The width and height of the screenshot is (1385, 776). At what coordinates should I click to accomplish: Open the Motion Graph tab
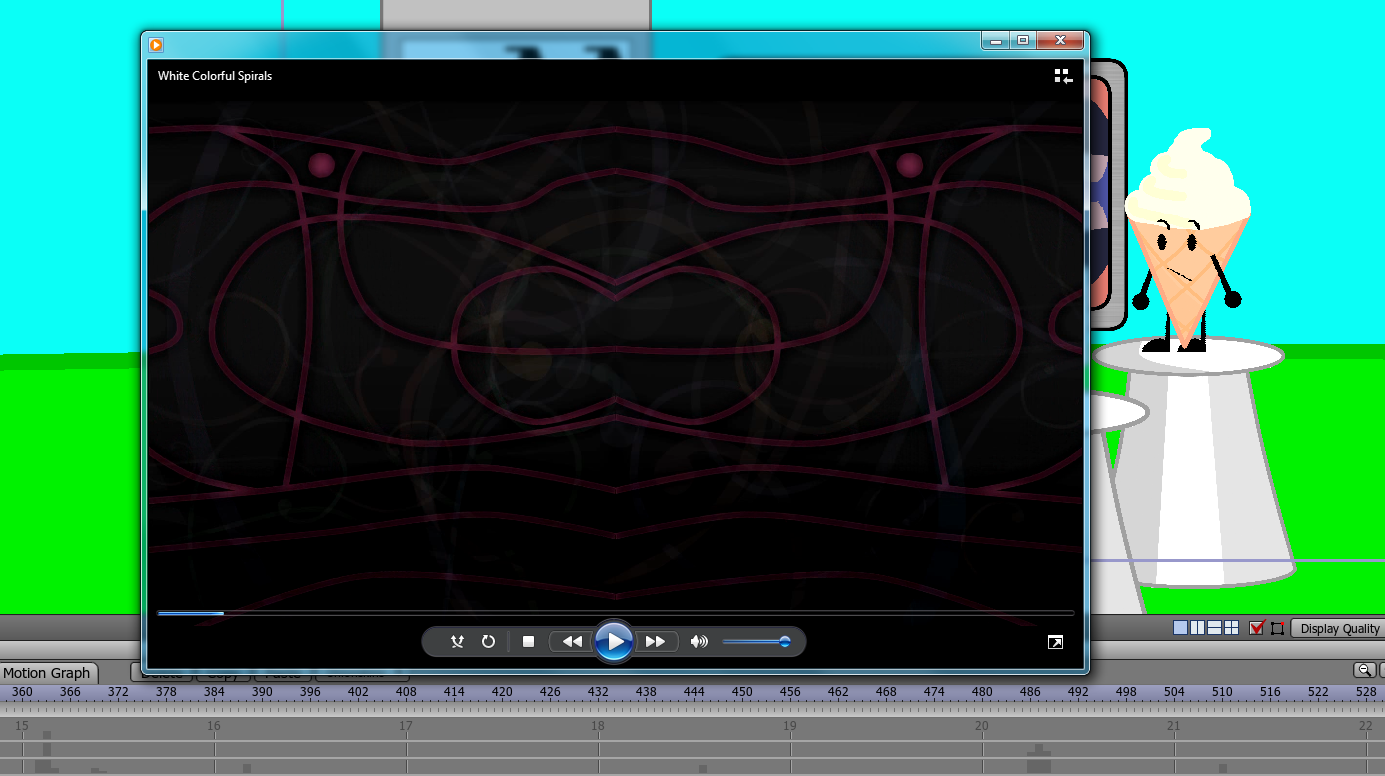[x=48, y=673]
